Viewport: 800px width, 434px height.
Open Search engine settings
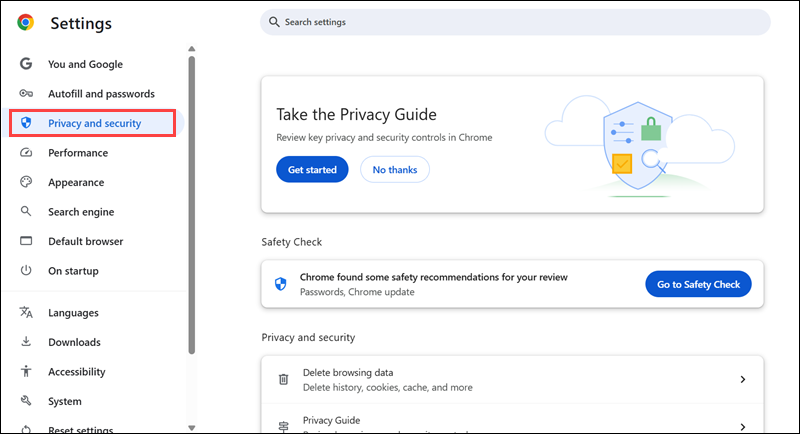coord(81,212)
